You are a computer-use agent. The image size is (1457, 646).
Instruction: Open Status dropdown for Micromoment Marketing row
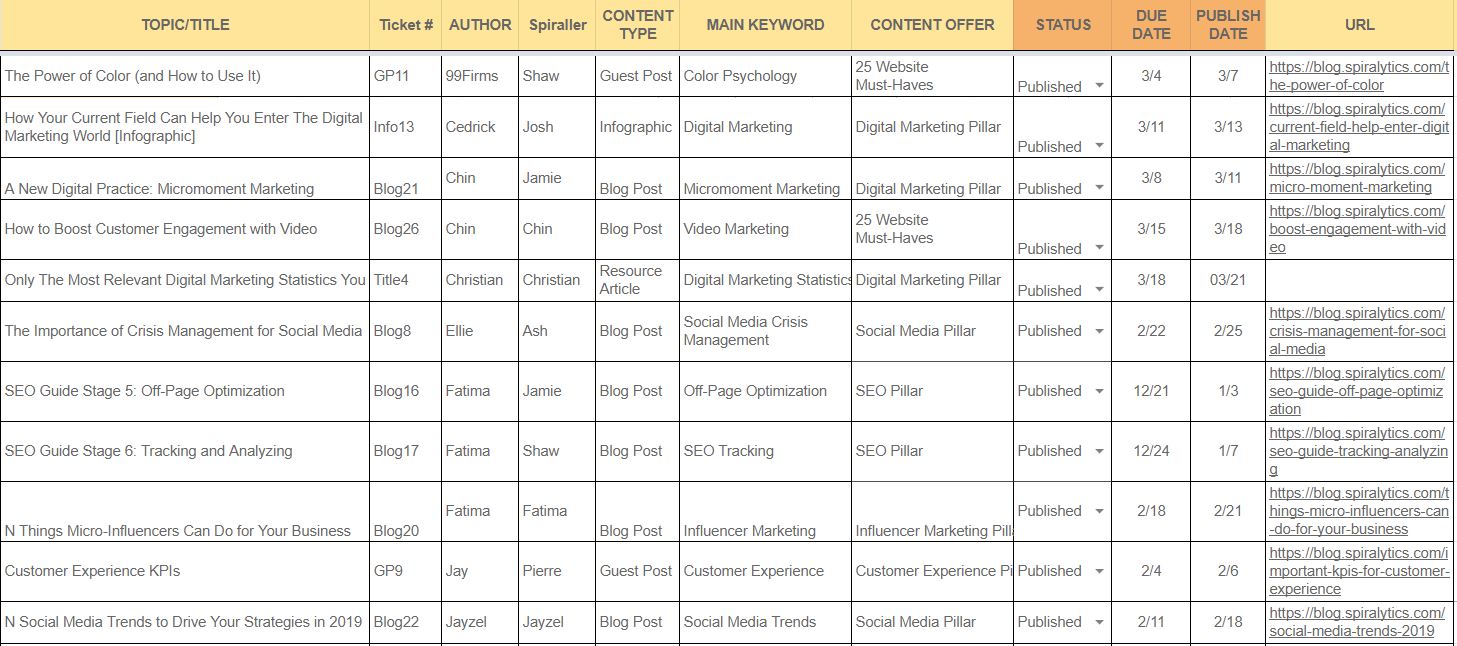click(x=1099, y=188)
